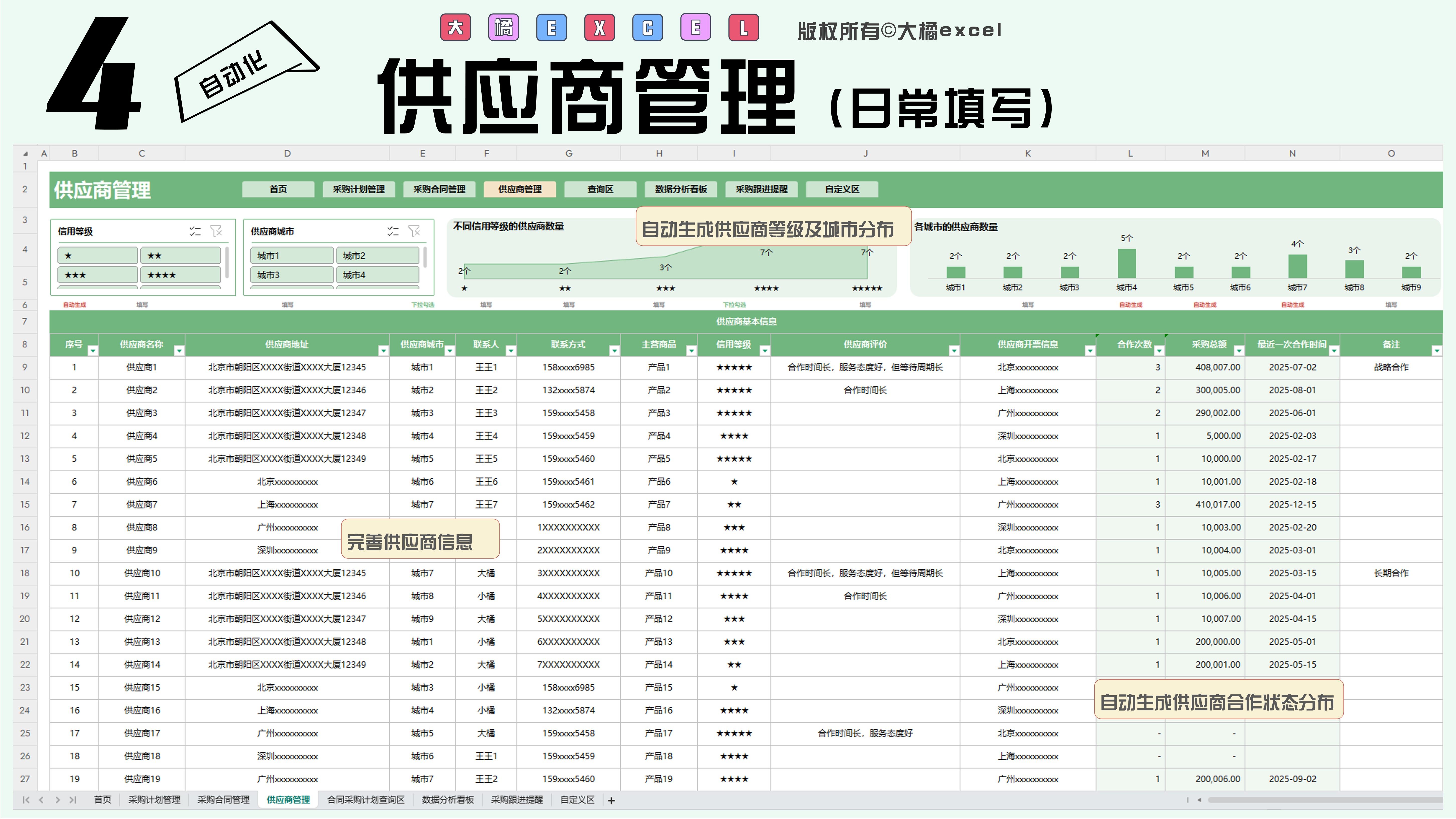
Task: Toggle multi-select in 信用等级 slicer
Action: tap(195, 231)
